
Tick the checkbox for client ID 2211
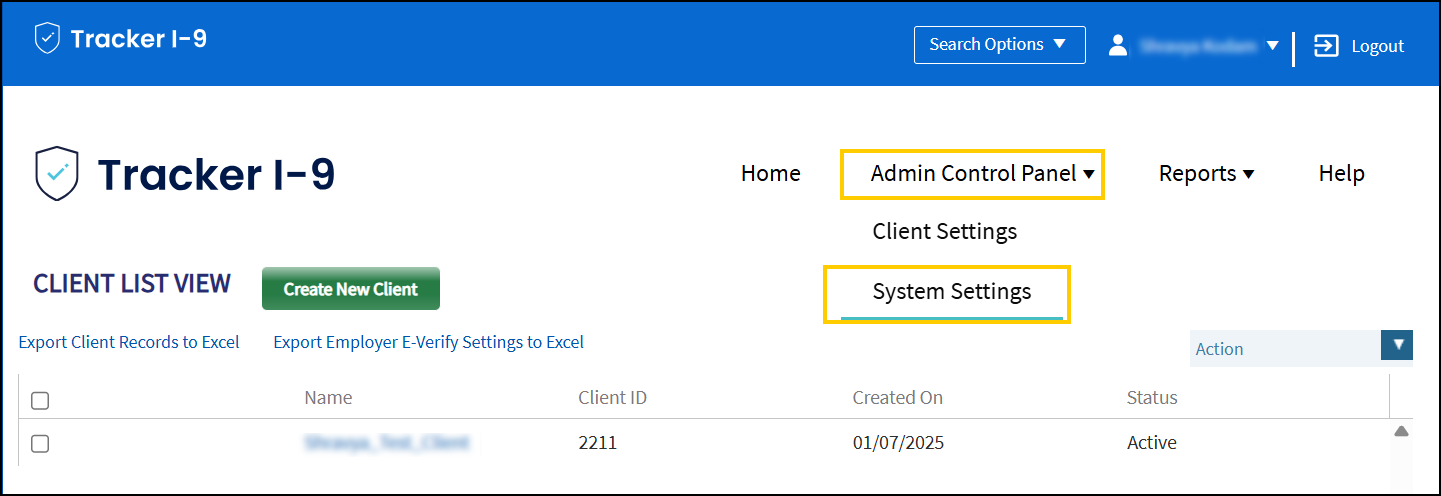point(40,444)
